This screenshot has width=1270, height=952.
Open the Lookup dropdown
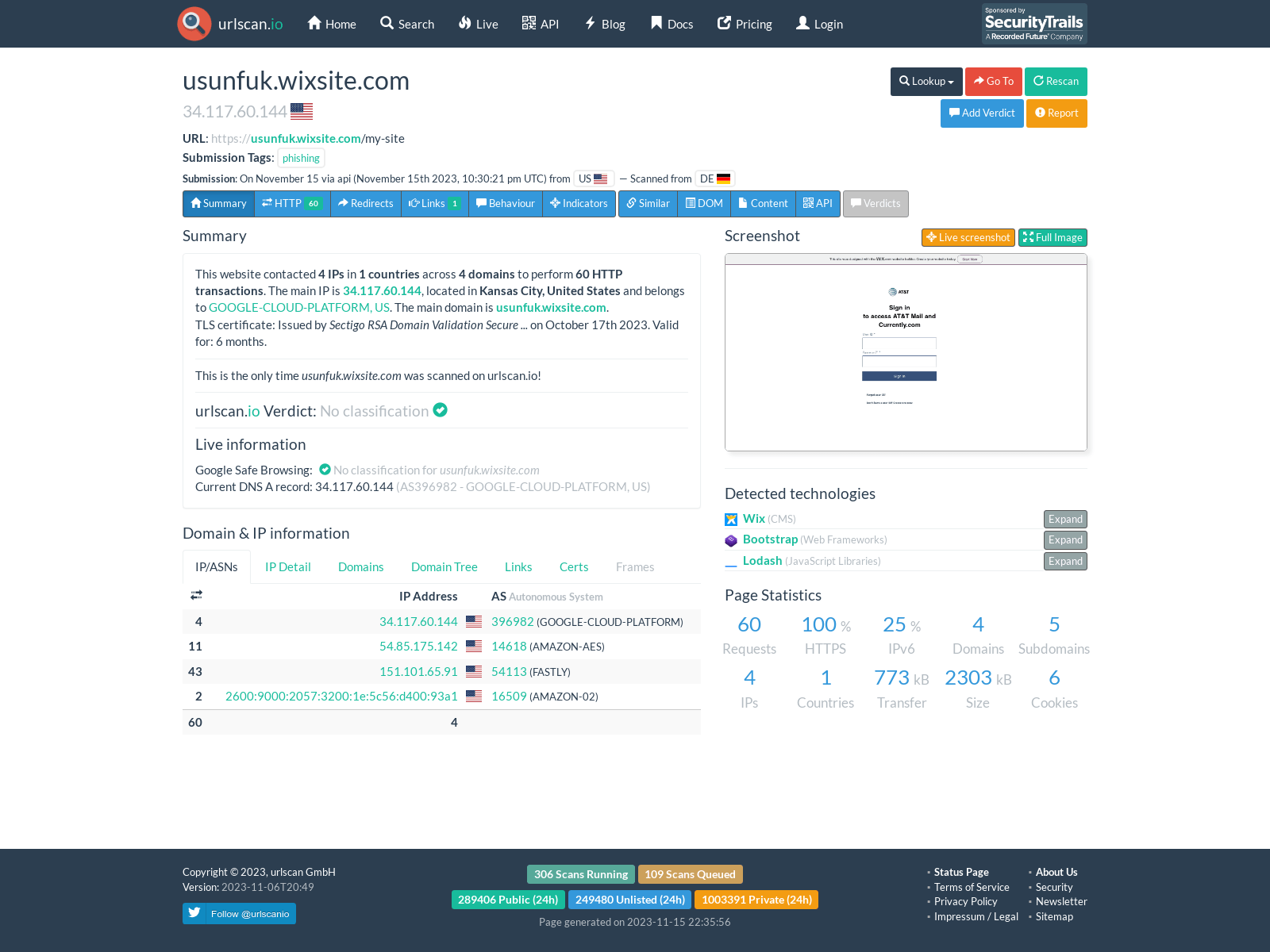(x=926, y=82)
